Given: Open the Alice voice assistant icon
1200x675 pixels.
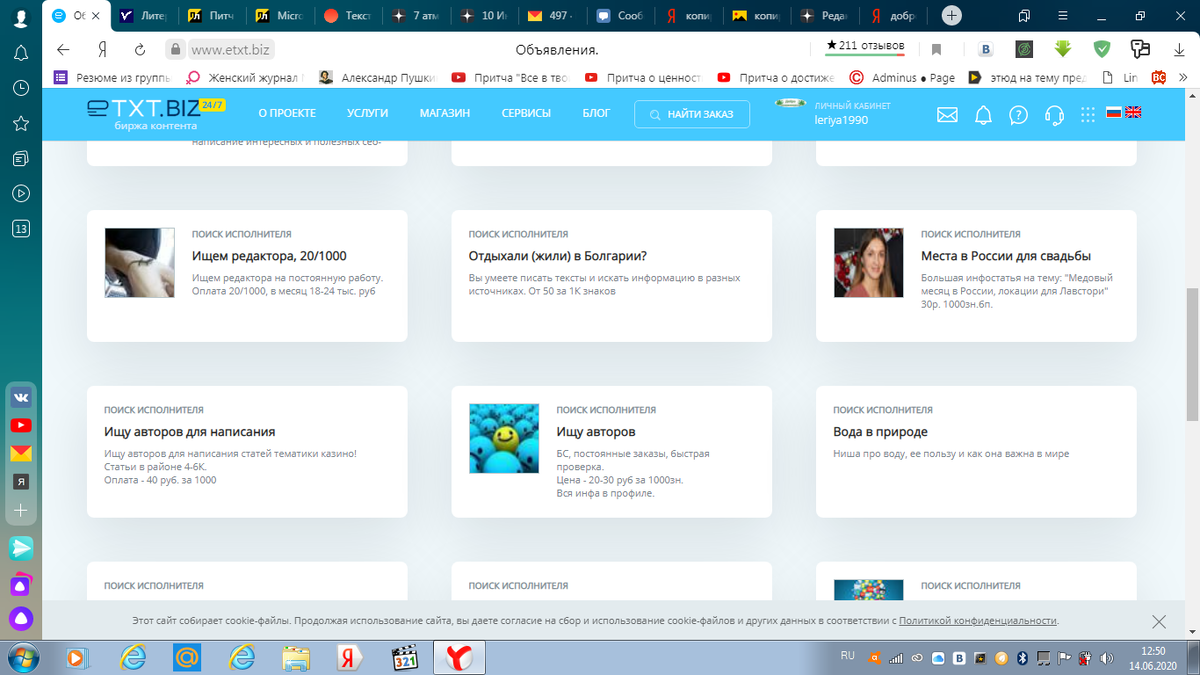Looking at the screenshot, I should click(x=20, y=619).
